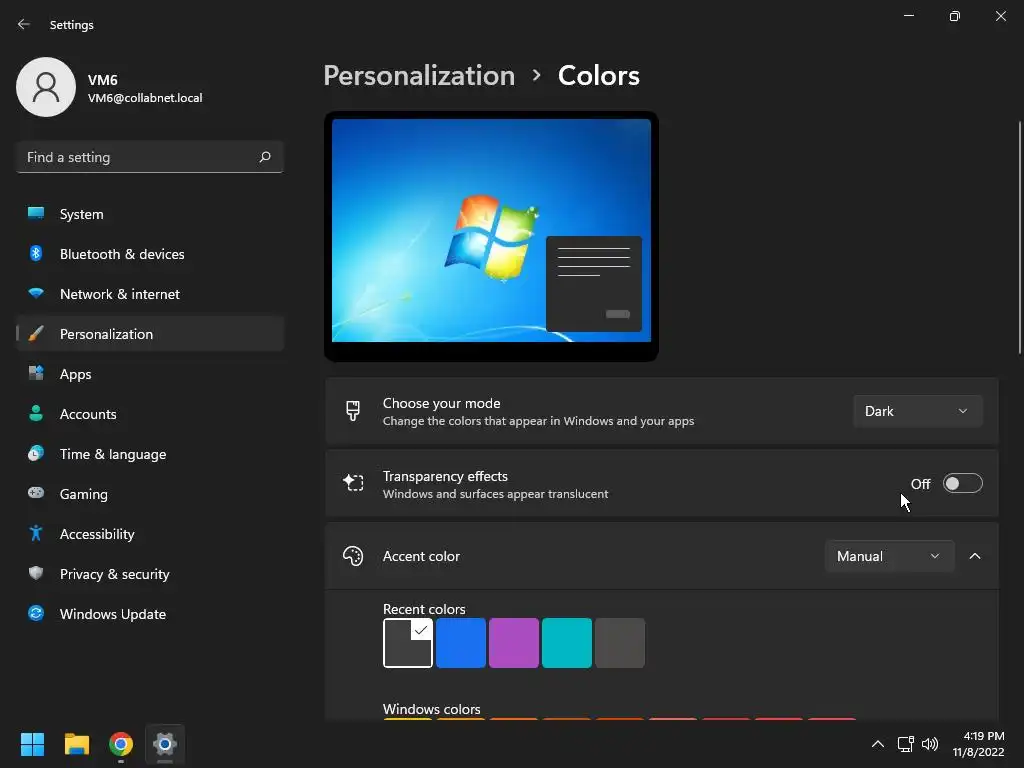The width and height of the screenshot is (1024, 768).
Task: Open Privacy & security settings
Action: tap(150, 574)
